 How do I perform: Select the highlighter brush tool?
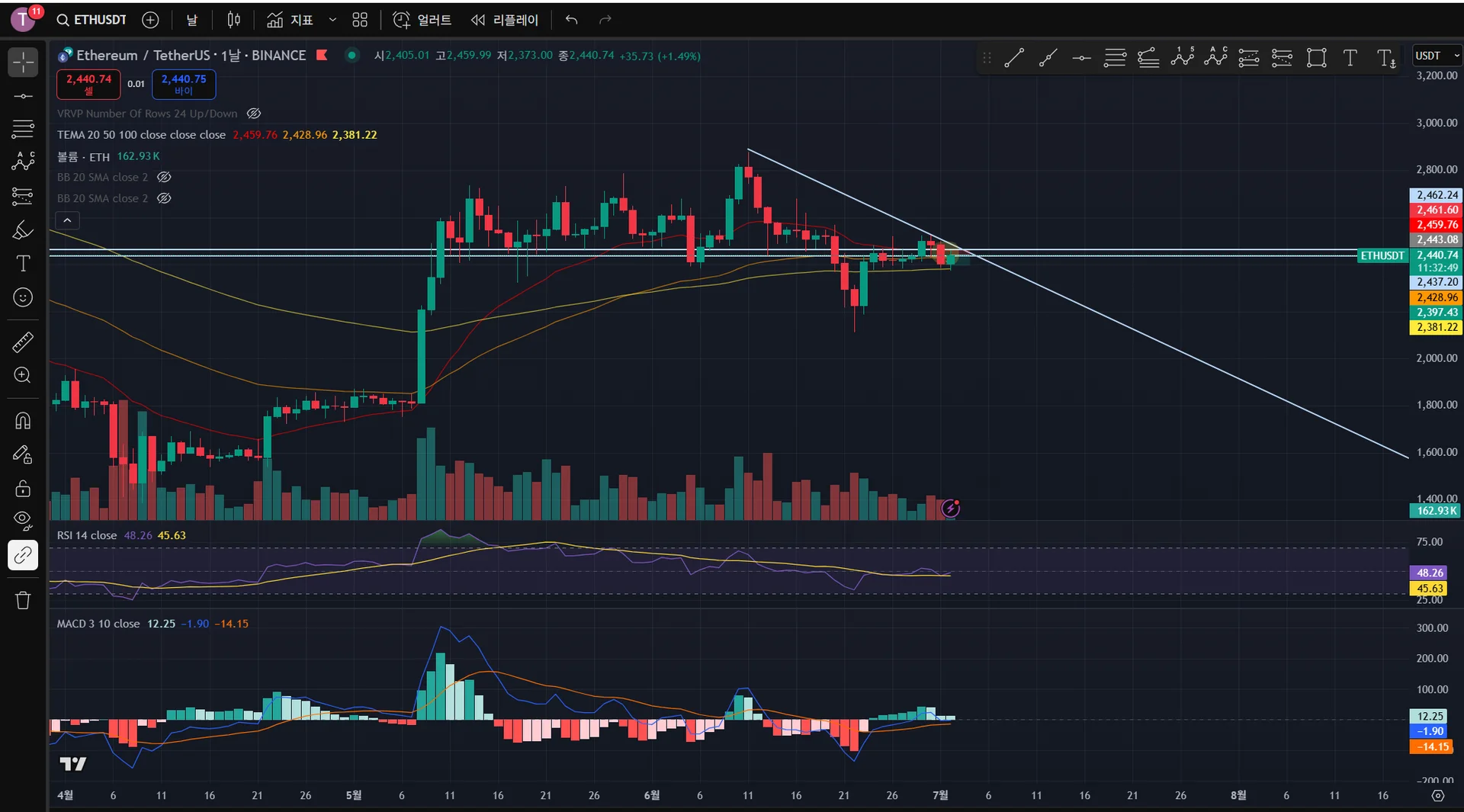tap(23, 230)
